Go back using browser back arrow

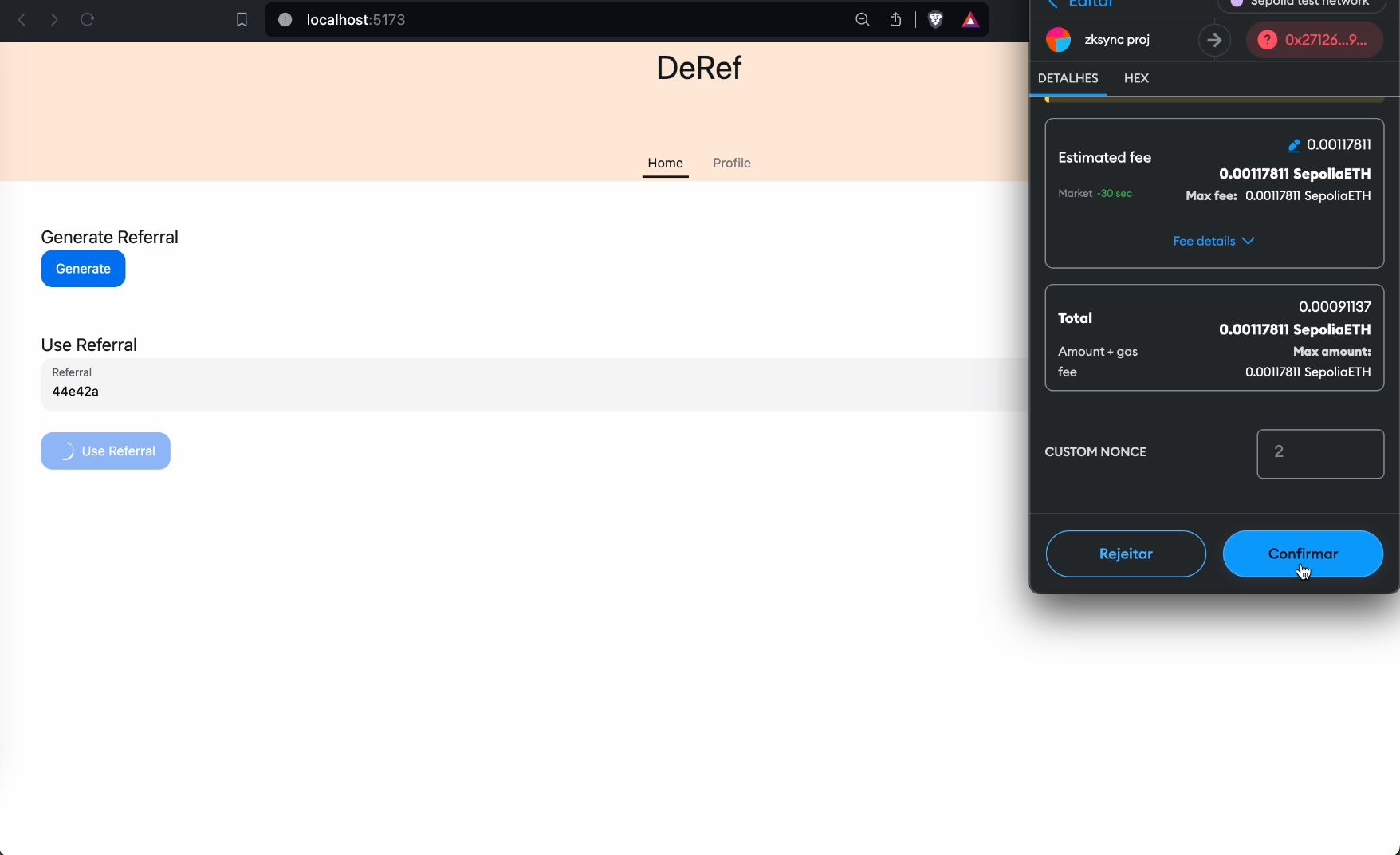pyautogui.click(x=22, y=20)
